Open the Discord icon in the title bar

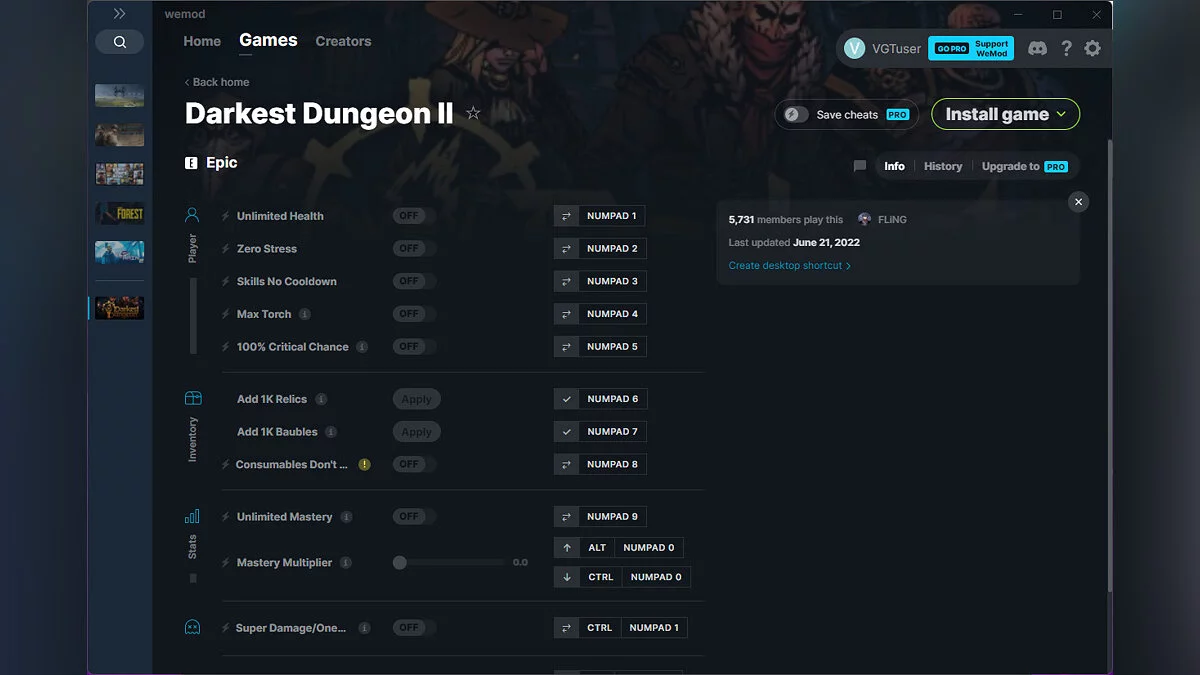1037,47
